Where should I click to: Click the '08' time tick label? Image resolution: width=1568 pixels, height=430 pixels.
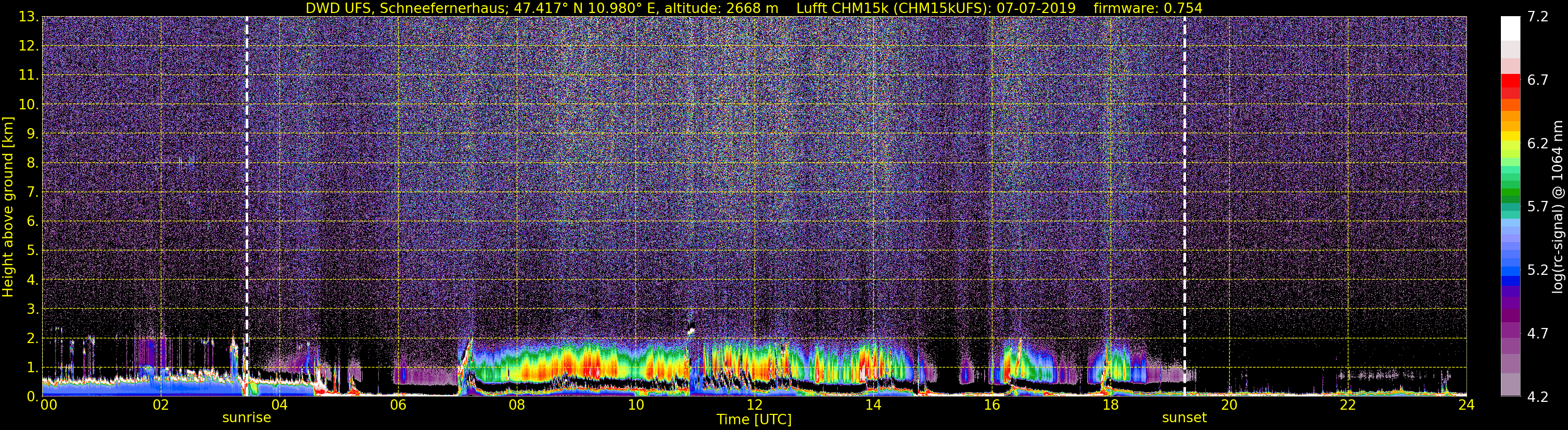click(x=517, y=406)
